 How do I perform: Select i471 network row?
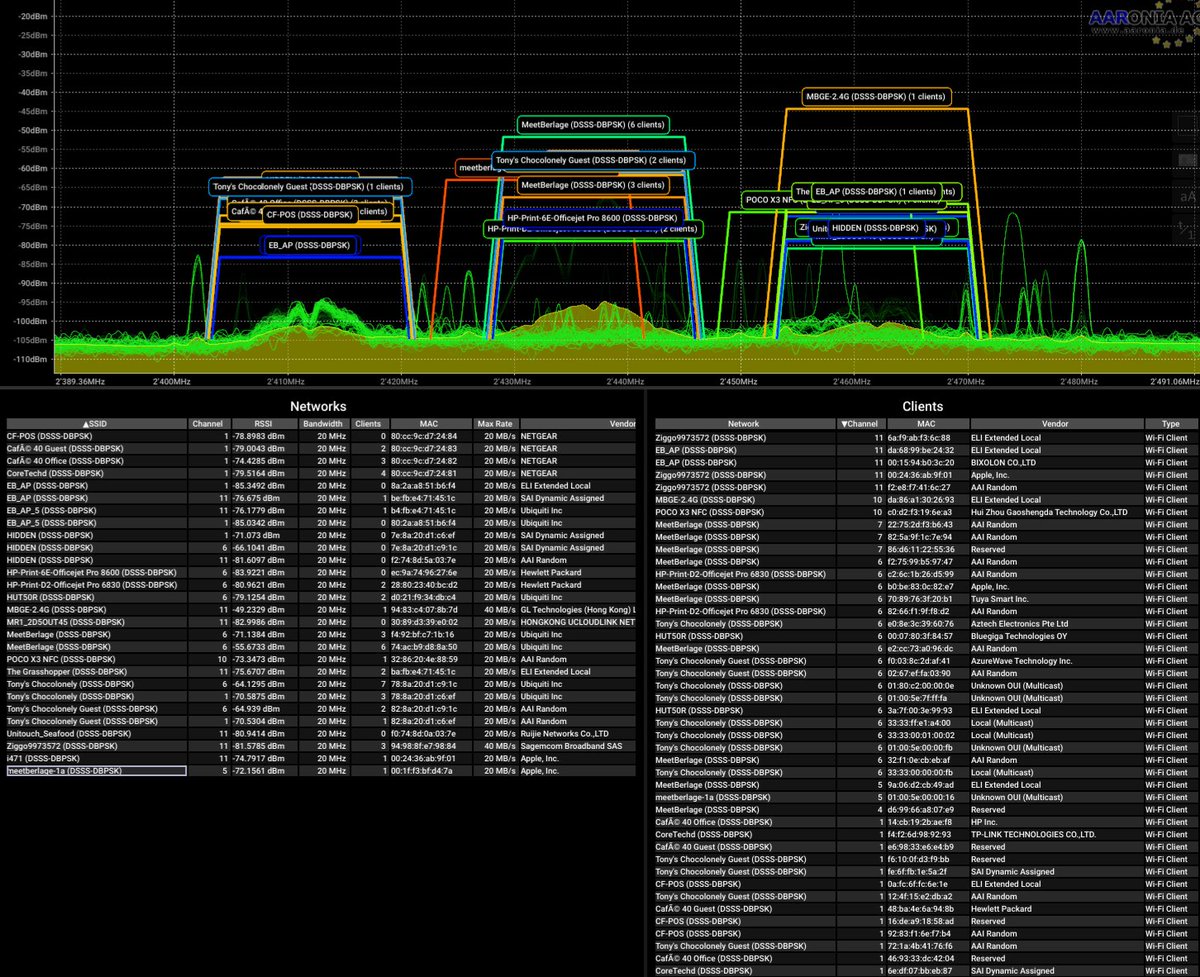point(320,758)
